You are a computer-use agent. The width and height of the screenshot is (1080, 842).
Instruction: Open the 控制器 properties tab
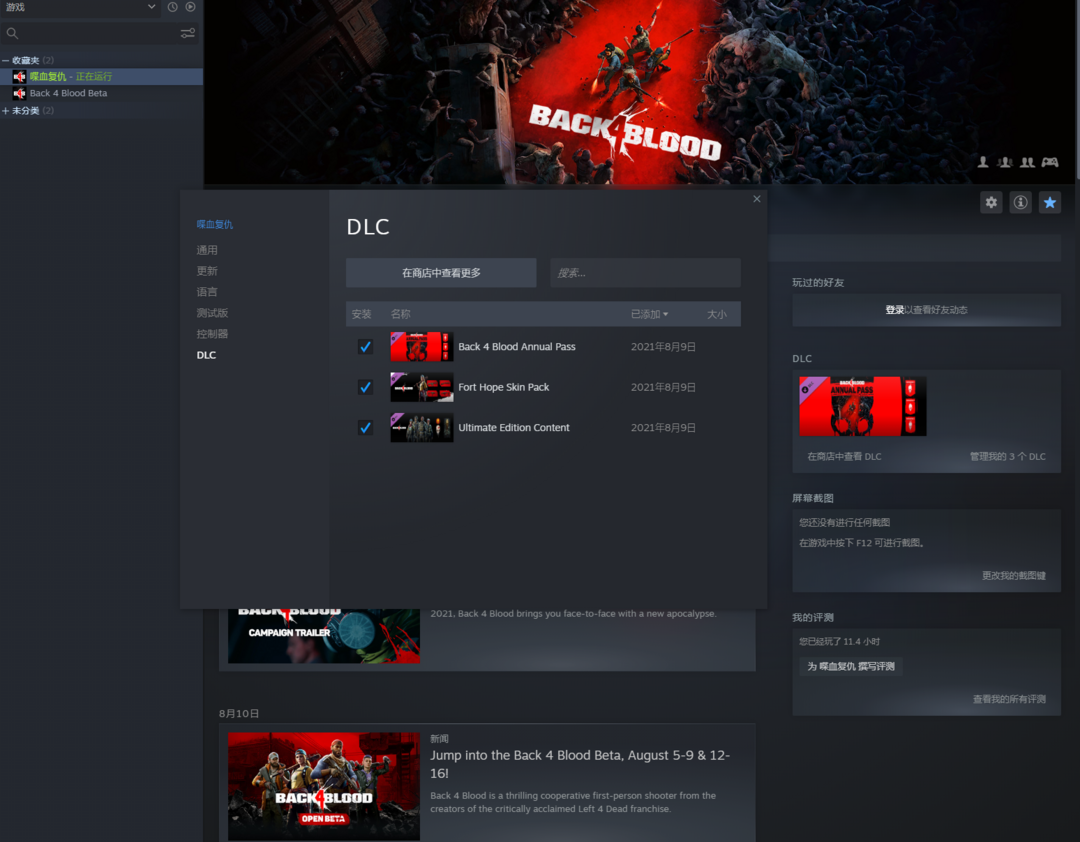212,334
